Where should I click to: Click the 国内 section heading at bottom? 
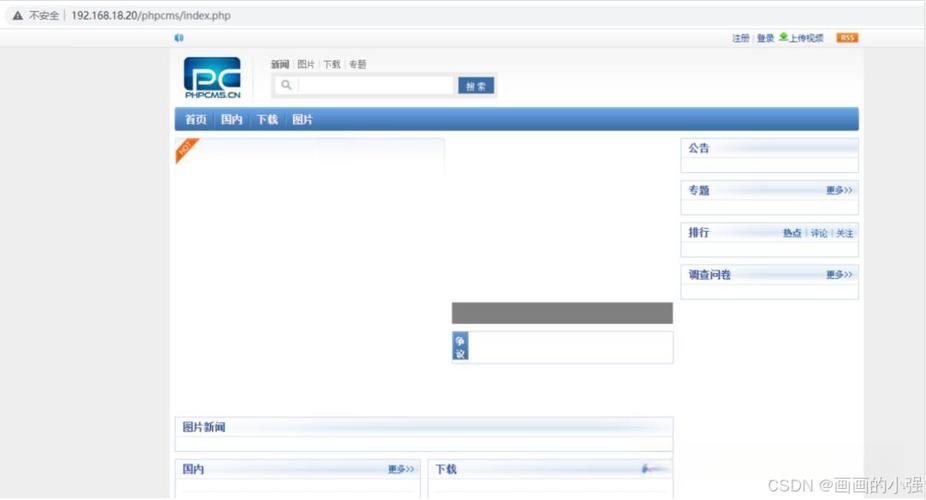[x=193, y=469]
